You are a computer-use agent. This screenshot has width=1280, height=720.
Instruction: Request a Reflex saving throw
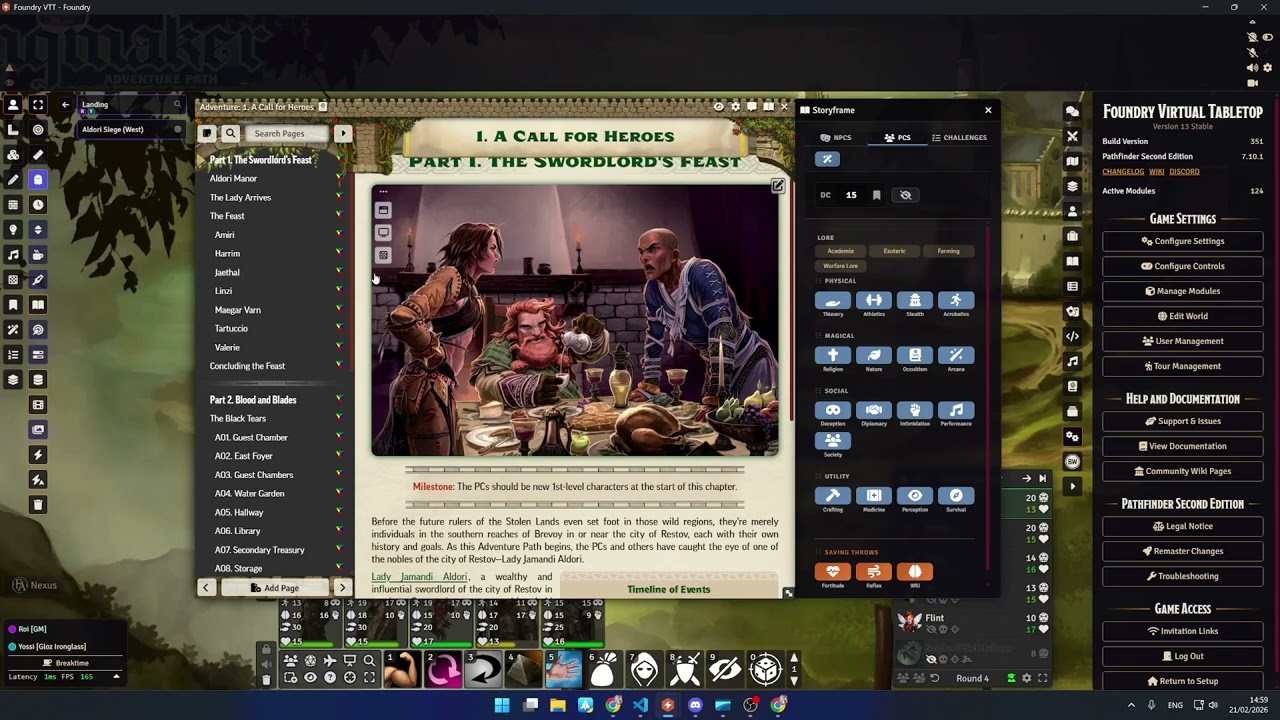pyautogui.click(x=874, y=571)
